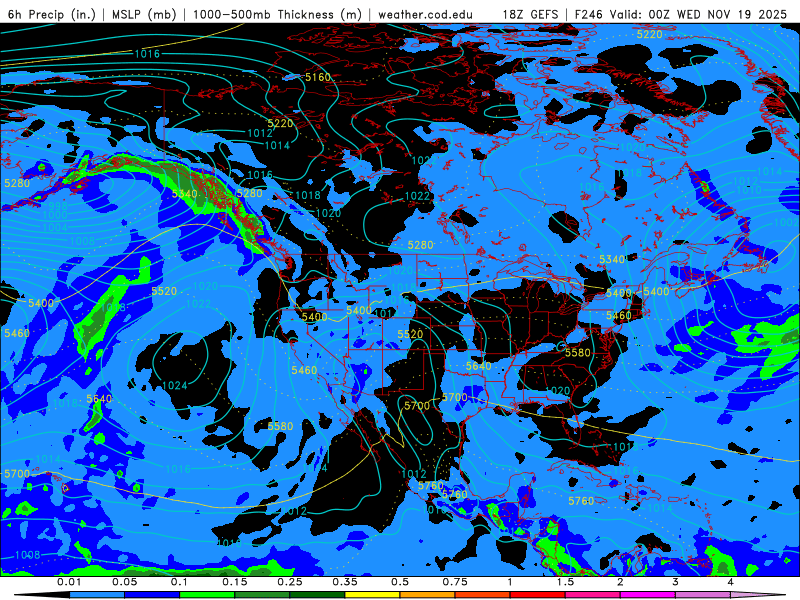The height and width of the screenshot is (600, 800).
Task: Click the weather.cod.edu source label
Action: point(426,14)
